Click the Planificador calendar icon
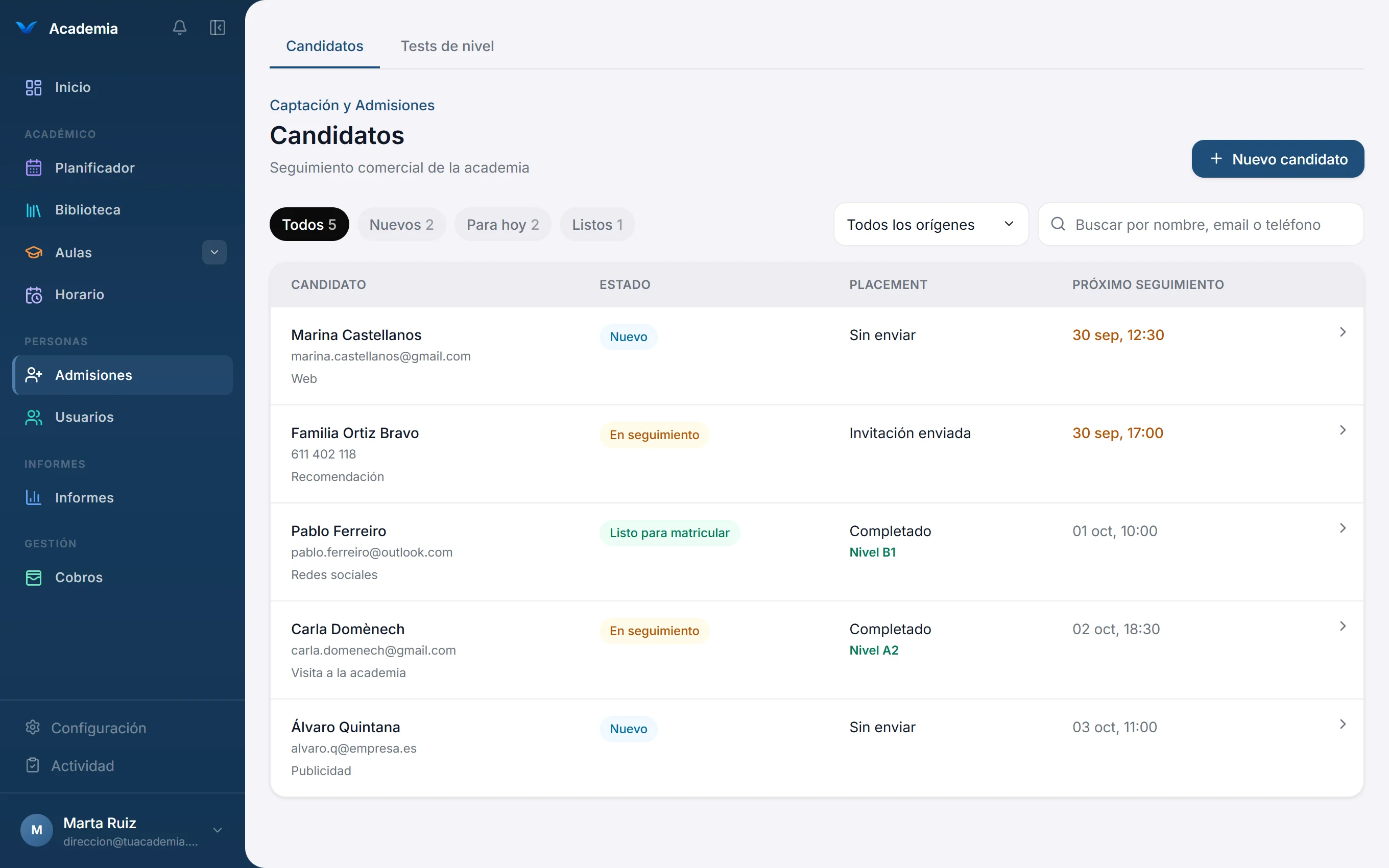The image size is (1389, 868). (x=34, y=167)
